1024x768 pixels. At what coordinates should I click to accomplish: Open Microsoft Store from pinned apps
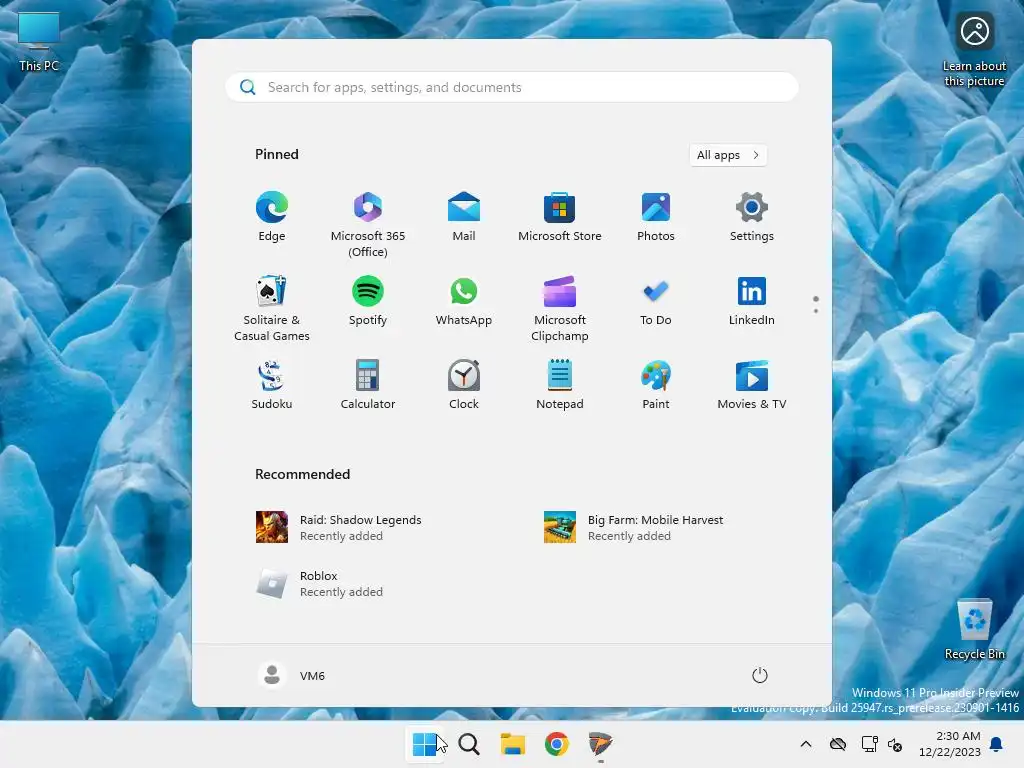[x=560, y=217]
